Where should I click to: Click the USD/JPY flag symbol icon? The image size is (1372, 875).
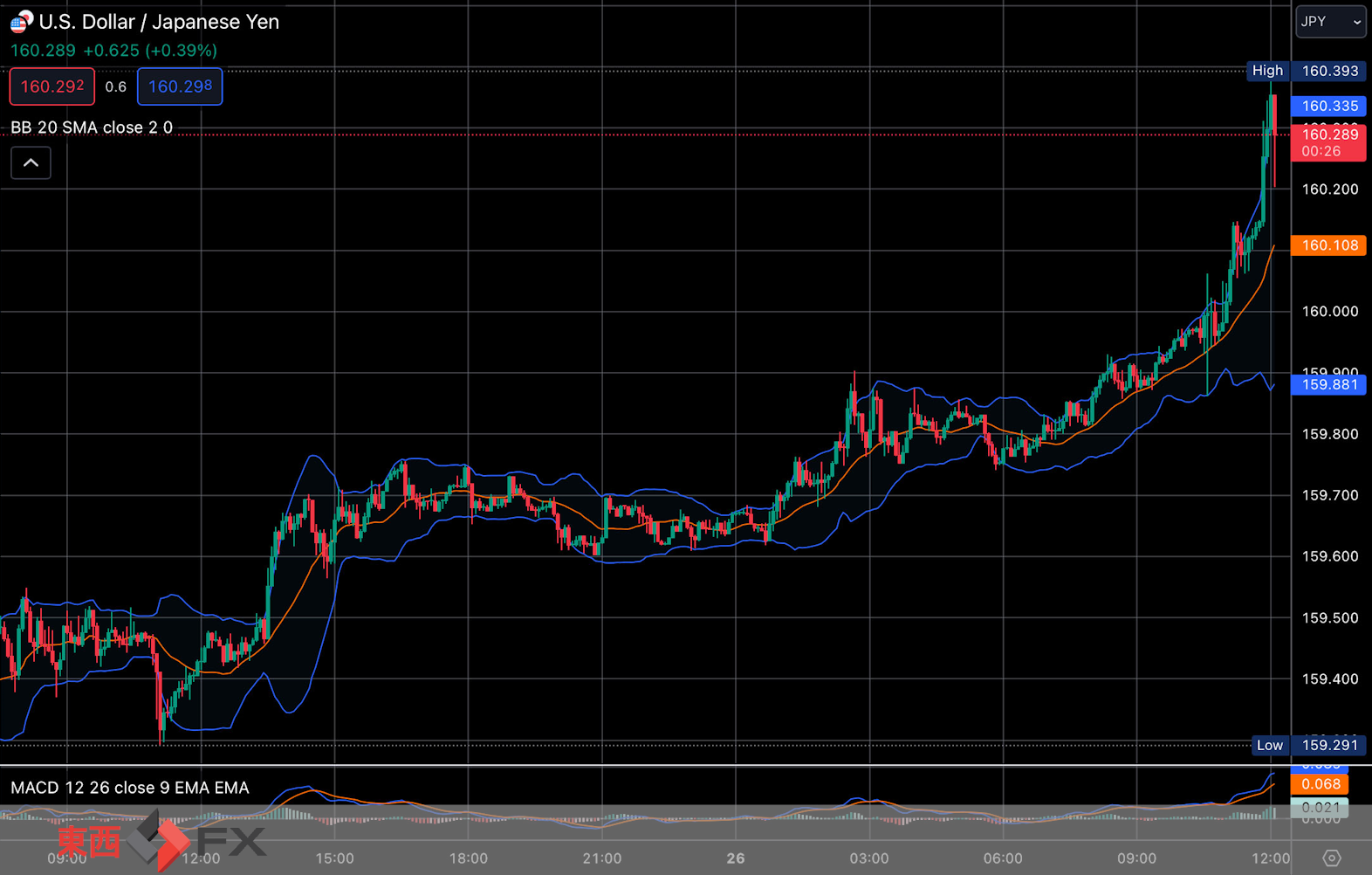point(21,22)
